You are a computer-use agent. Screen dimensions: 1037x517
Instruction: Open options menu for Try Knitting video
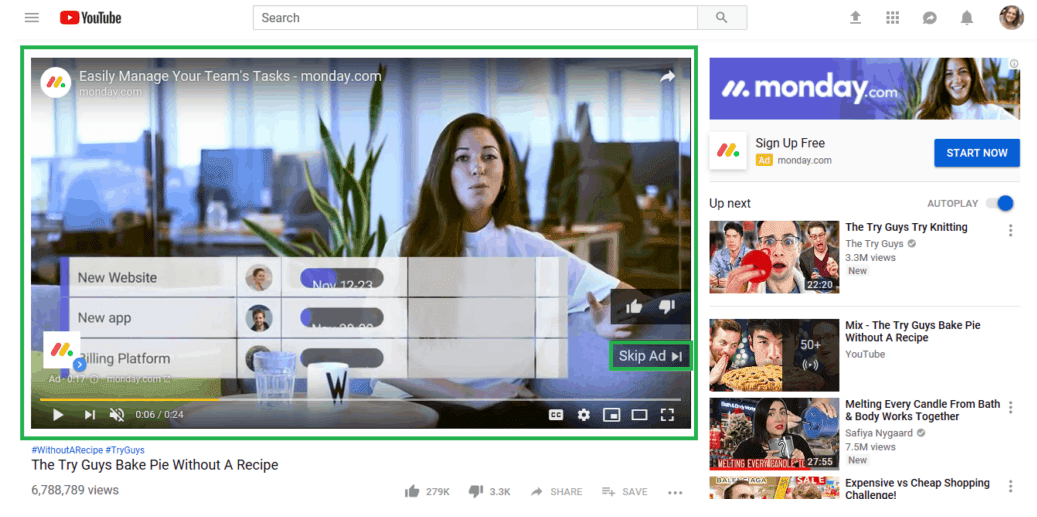pos(1011,231)
